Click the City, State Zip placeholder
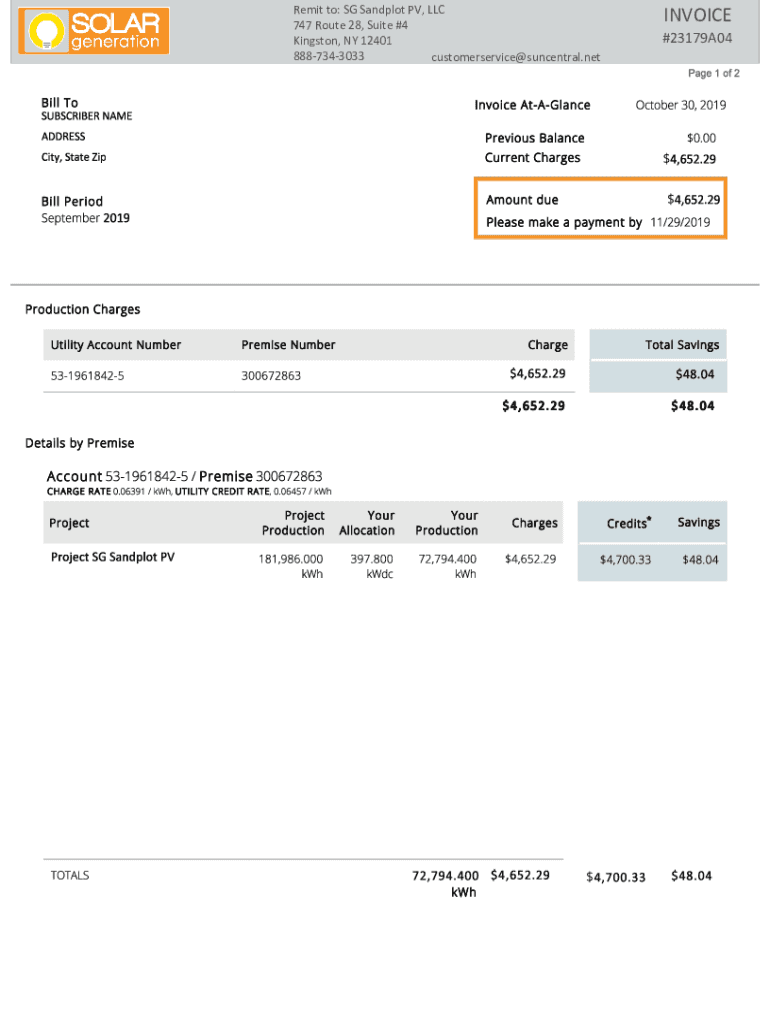Screen dimensions: 770x1024 pos(73,158)
